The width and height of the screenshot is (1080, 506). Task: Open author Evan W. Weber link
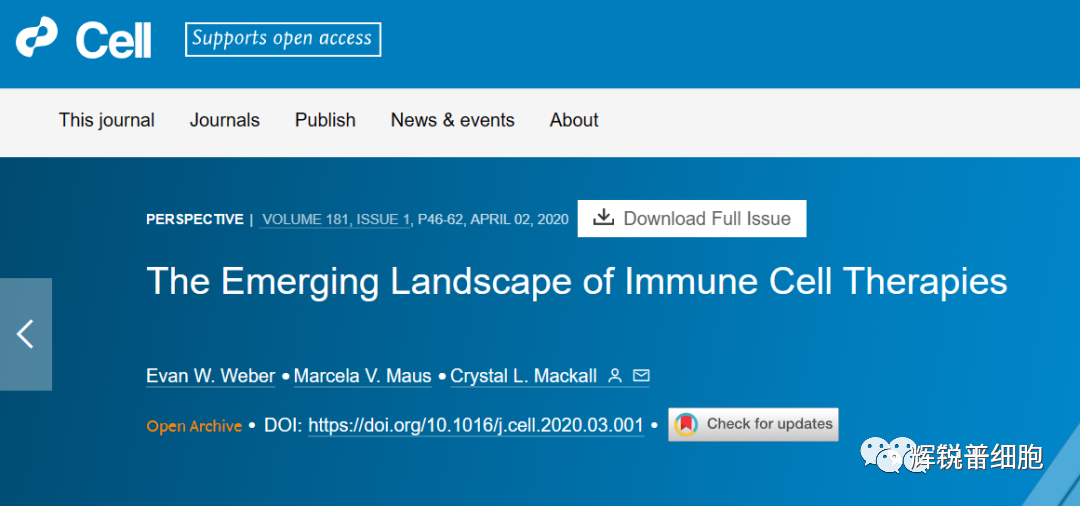(211, 377)
